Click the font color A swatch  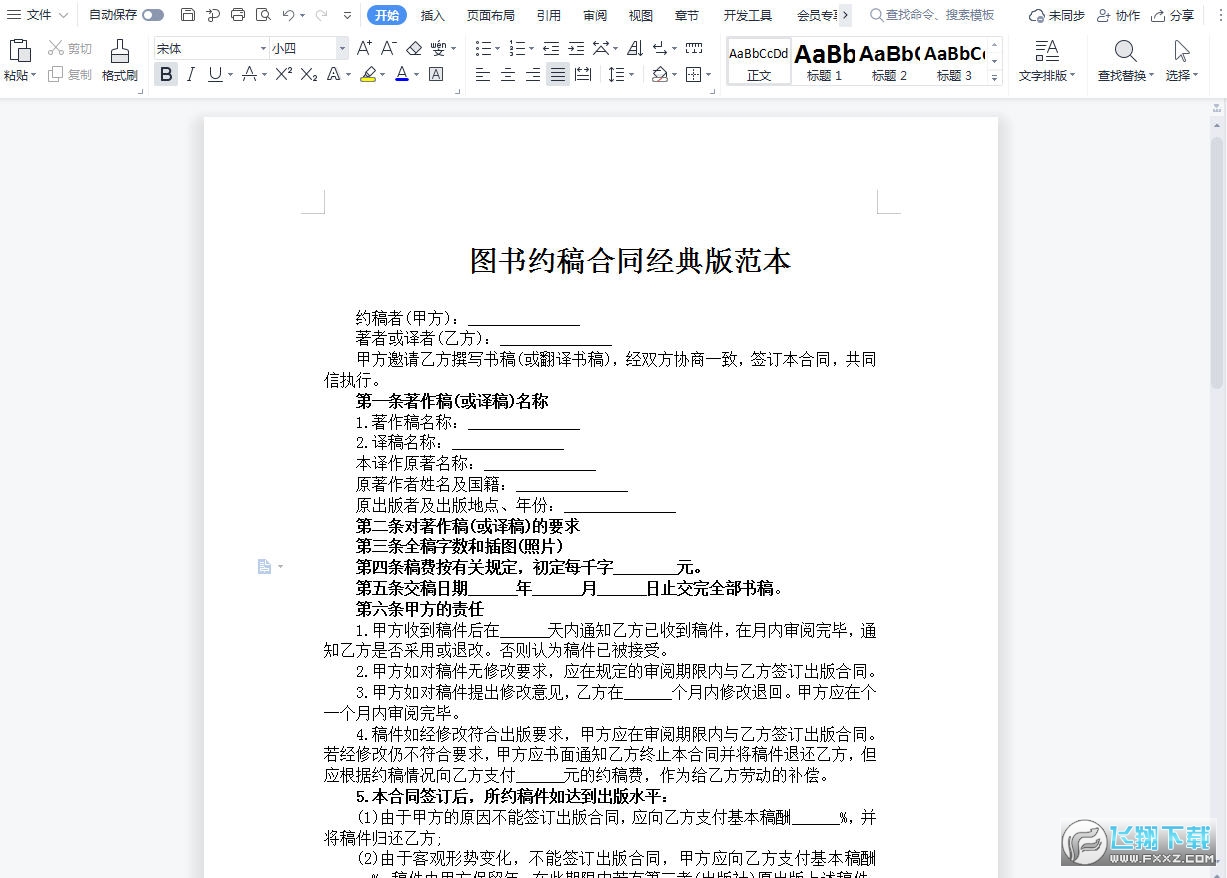[x=401, y=75]
